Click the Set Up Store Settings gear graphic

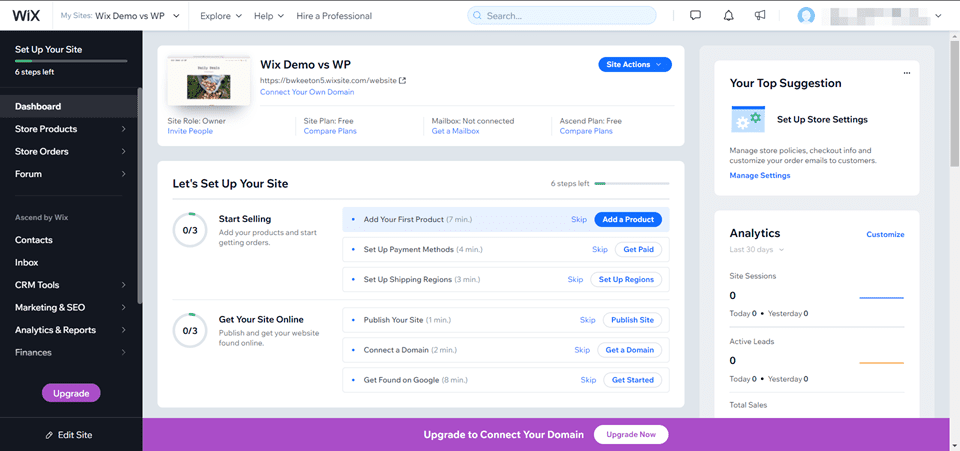click(x=748, y=119)
